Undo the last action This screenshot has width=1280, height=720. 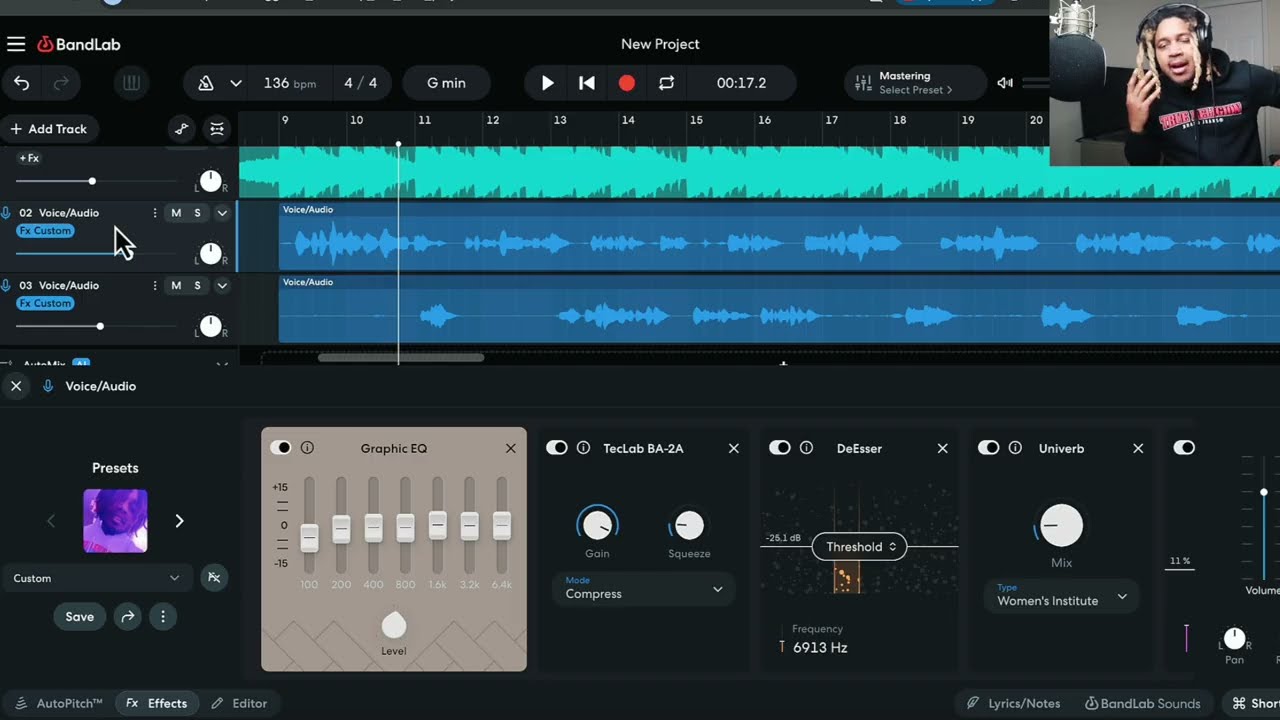pos(21,83)
